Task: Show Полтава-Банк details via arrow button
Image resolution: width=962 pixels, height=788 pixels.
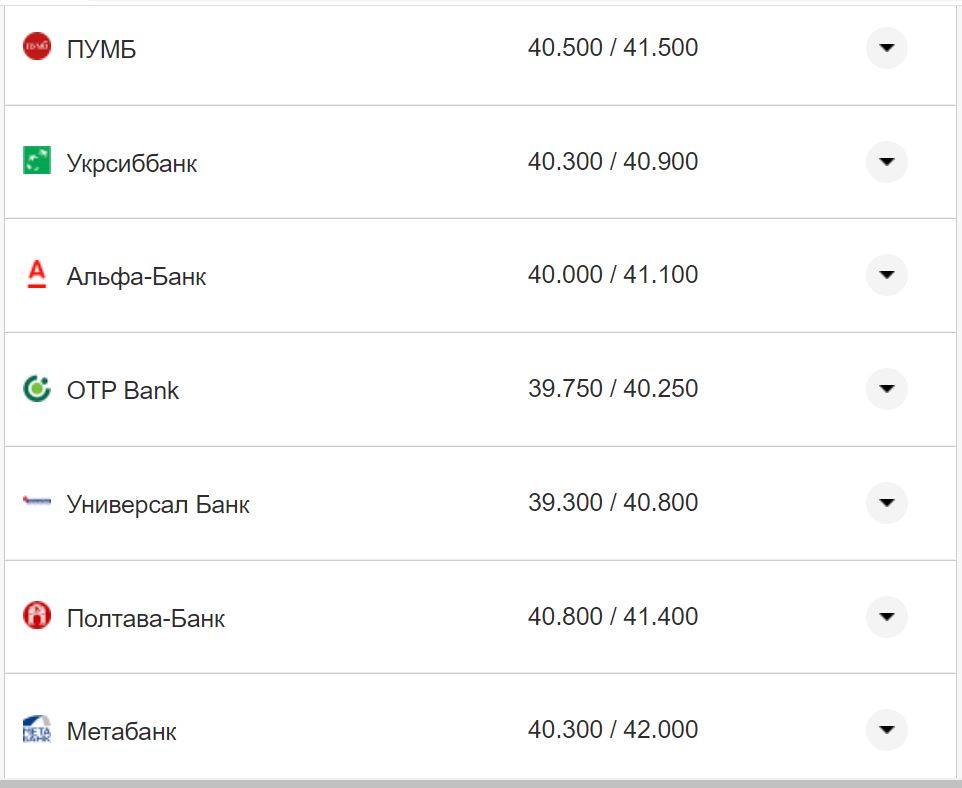Action: click(x=886, y=617)
